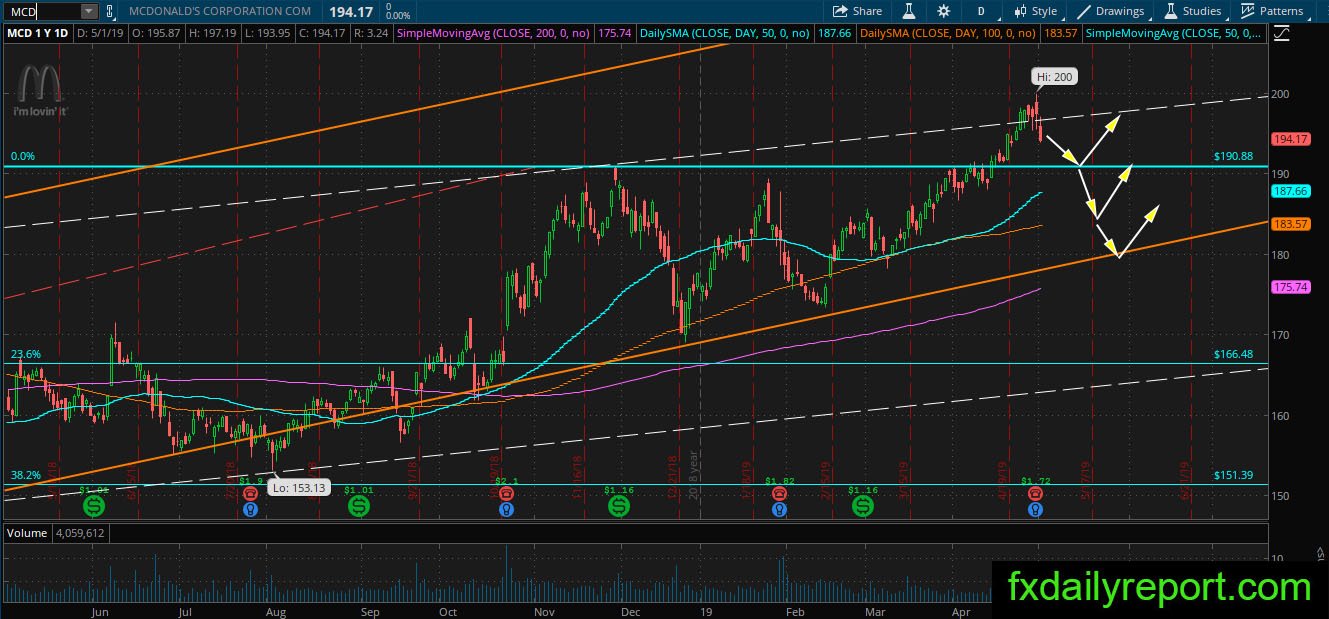This screenshot has width=1329, height=619.
Task: Click the July earnings phone icon
Action: tap(250, 494)
